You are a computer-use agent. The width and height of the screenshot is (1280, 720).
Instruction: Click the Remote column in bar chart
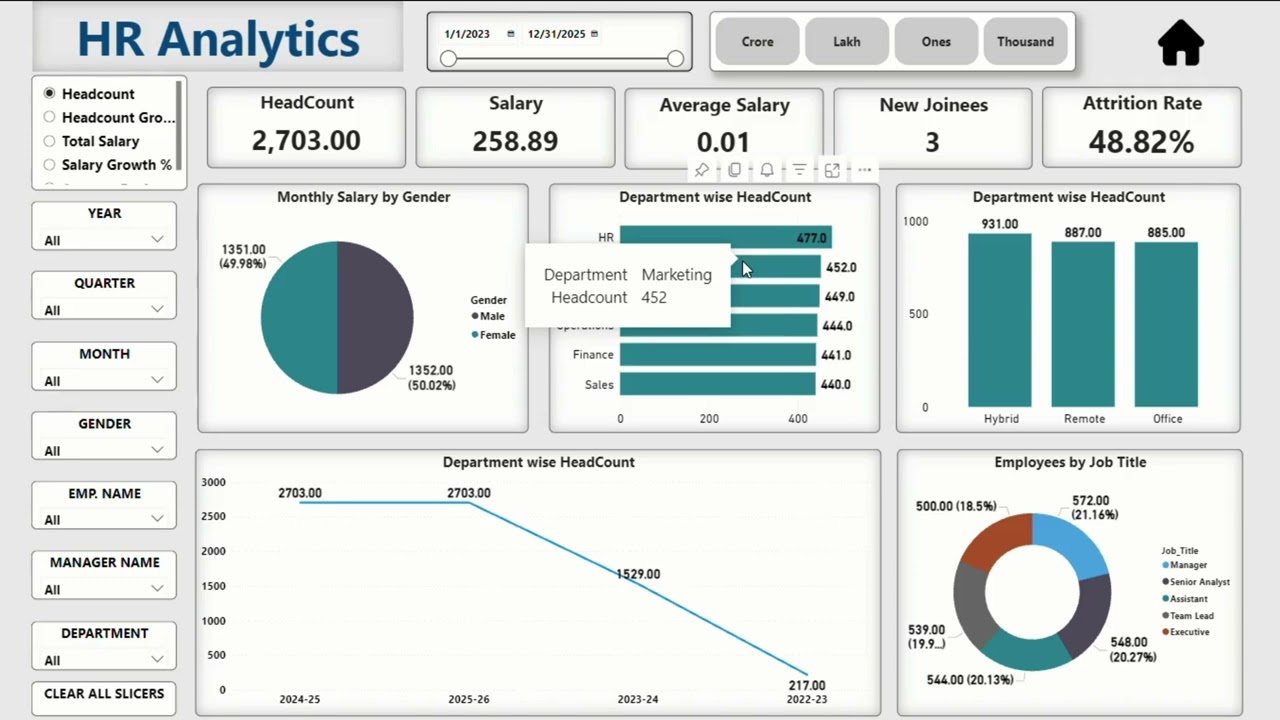1083,324
